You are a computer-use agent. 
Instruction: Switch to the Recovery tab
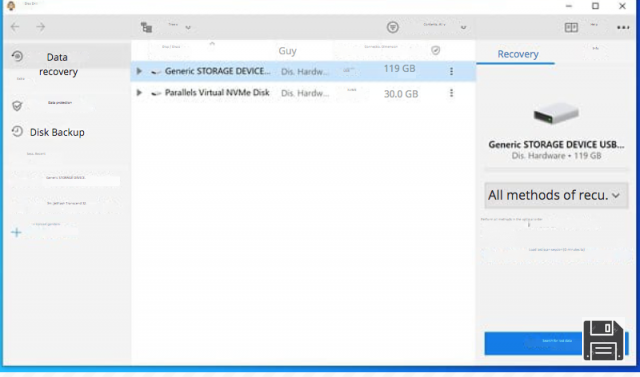pyautogui.click(x=518, y=54)
